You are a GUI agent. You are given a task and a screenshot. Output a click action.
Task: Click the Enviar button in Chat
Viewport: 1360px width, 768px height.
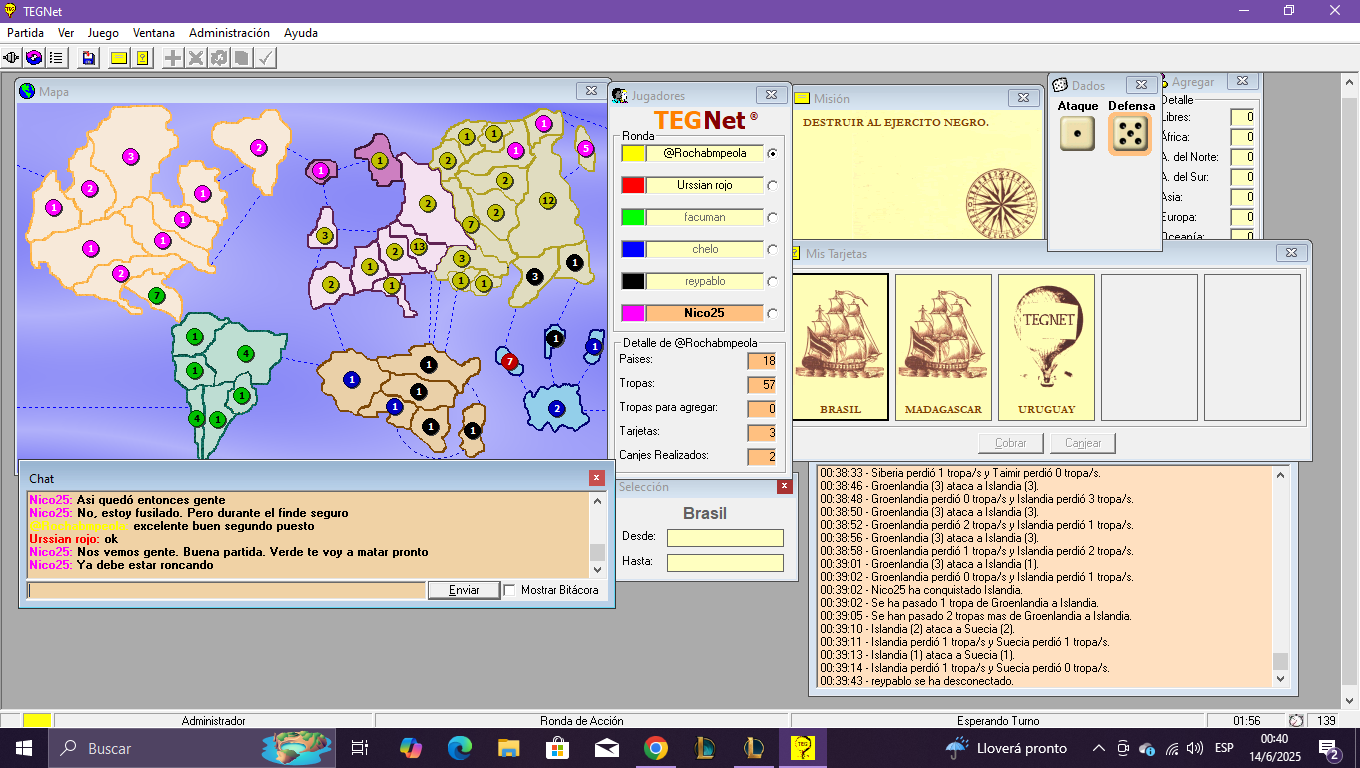pos(464,590)
